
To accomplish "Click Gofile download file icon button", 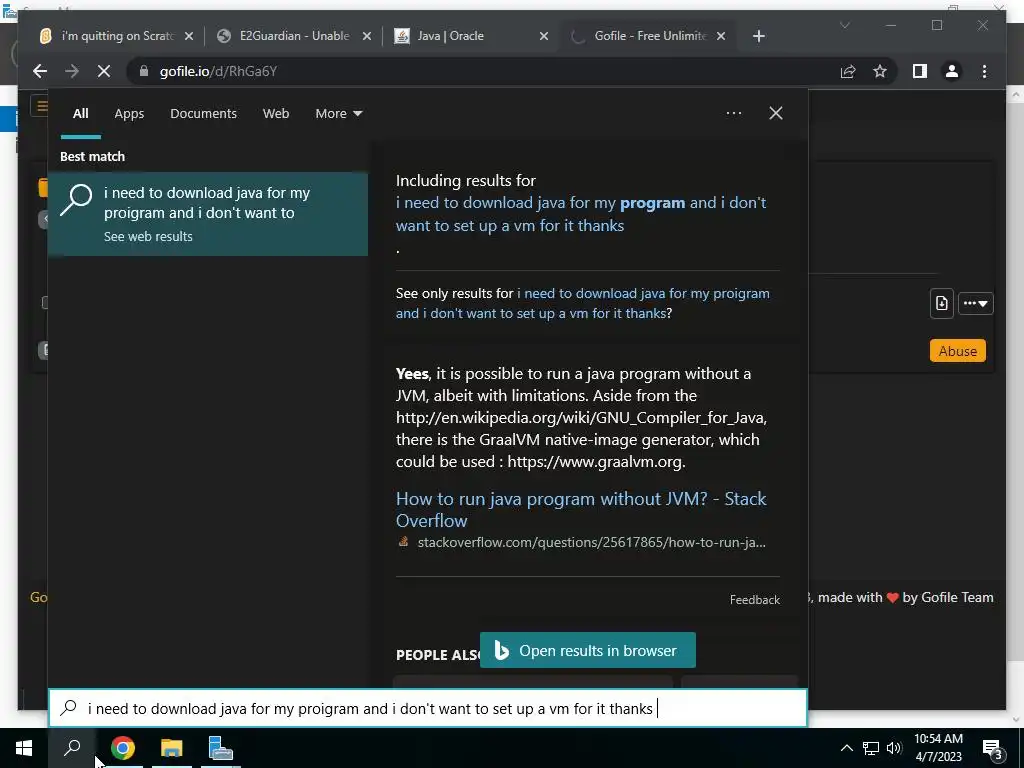I will (942, 304).
